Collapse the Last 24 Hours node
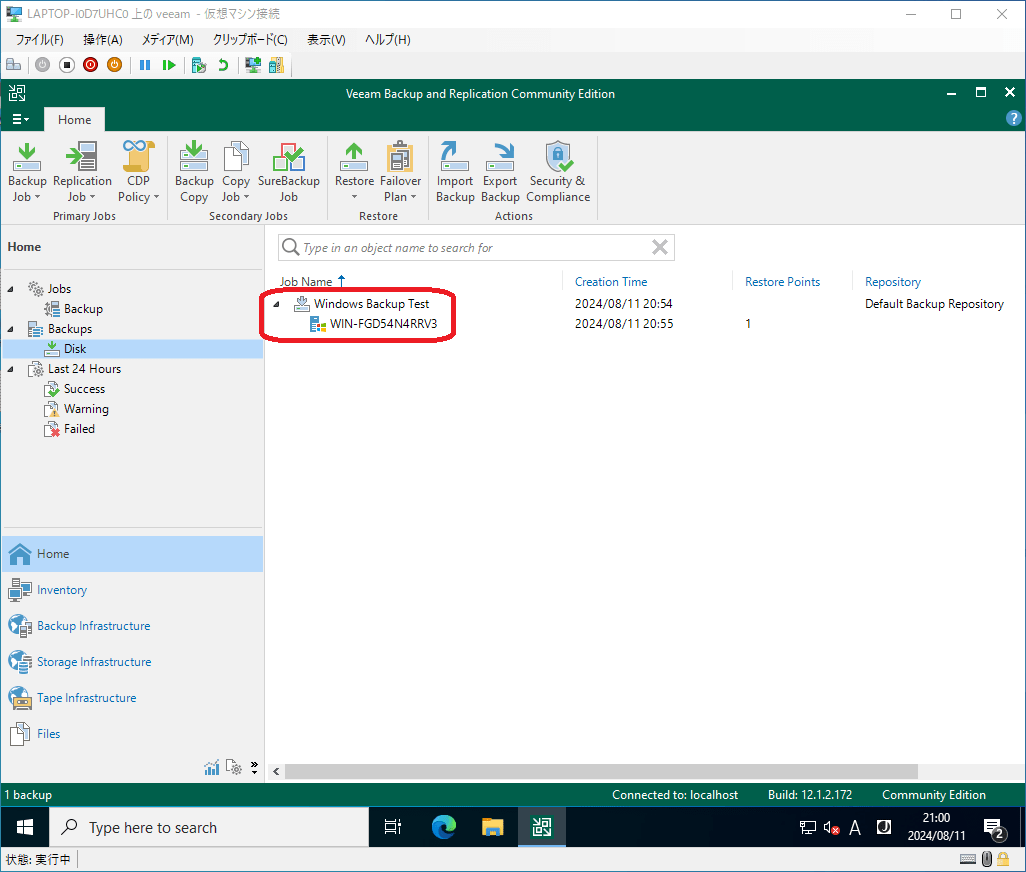This screenshot has width=1026, height=872. pyautogui.click(x=10, y=369)
